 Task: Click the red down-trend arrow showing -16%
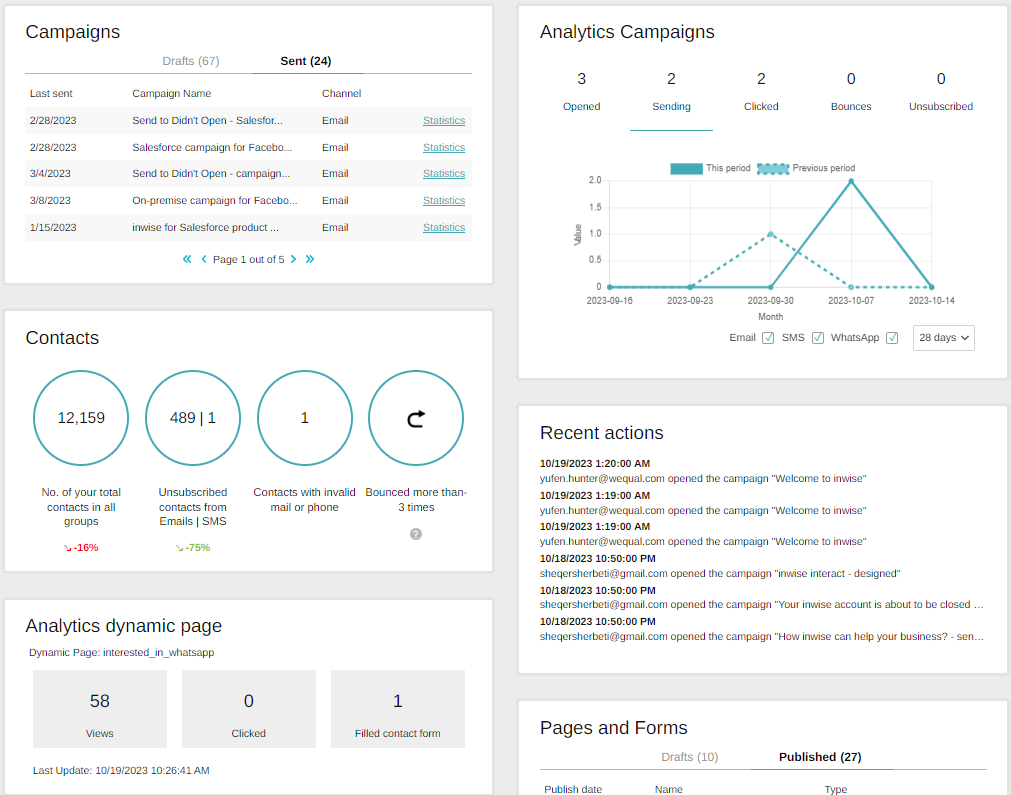pyautogui.click(x=68, y=548)
